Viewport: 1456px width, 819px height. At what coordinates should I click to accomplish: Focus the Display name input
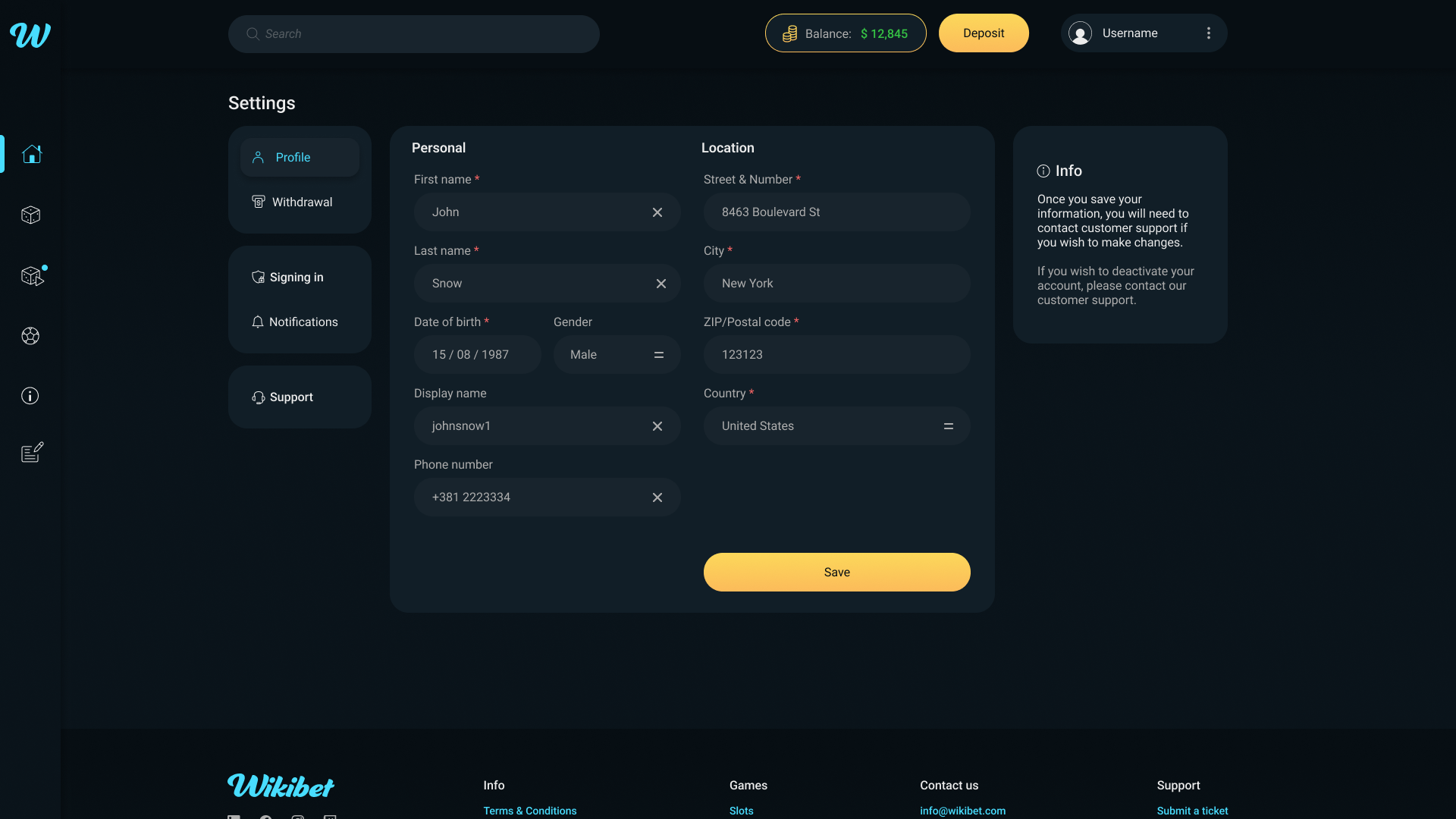548,426
